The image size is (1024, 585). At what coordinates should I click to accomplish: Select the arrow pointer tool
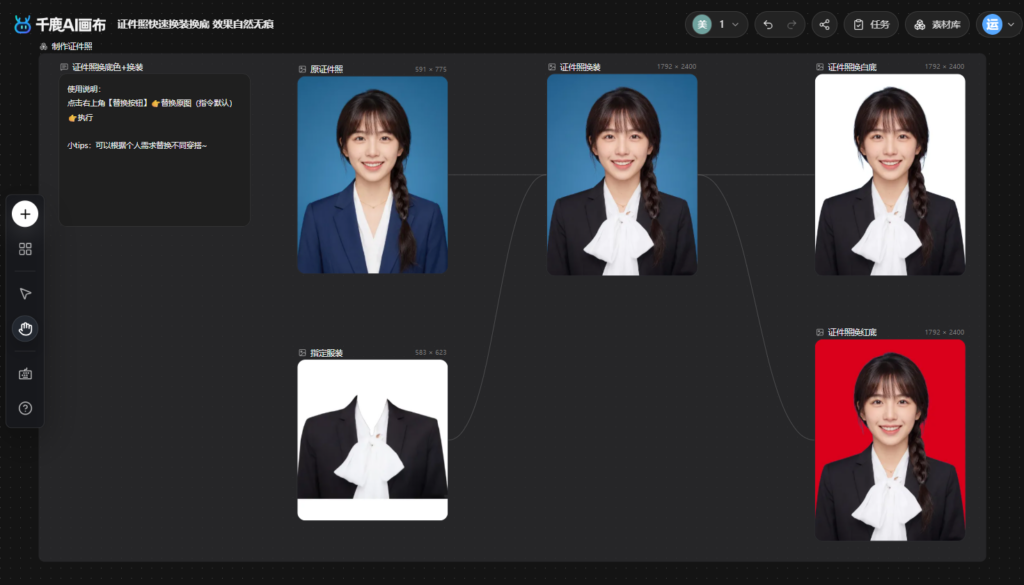pyautogui.click(x=25, y=294)
